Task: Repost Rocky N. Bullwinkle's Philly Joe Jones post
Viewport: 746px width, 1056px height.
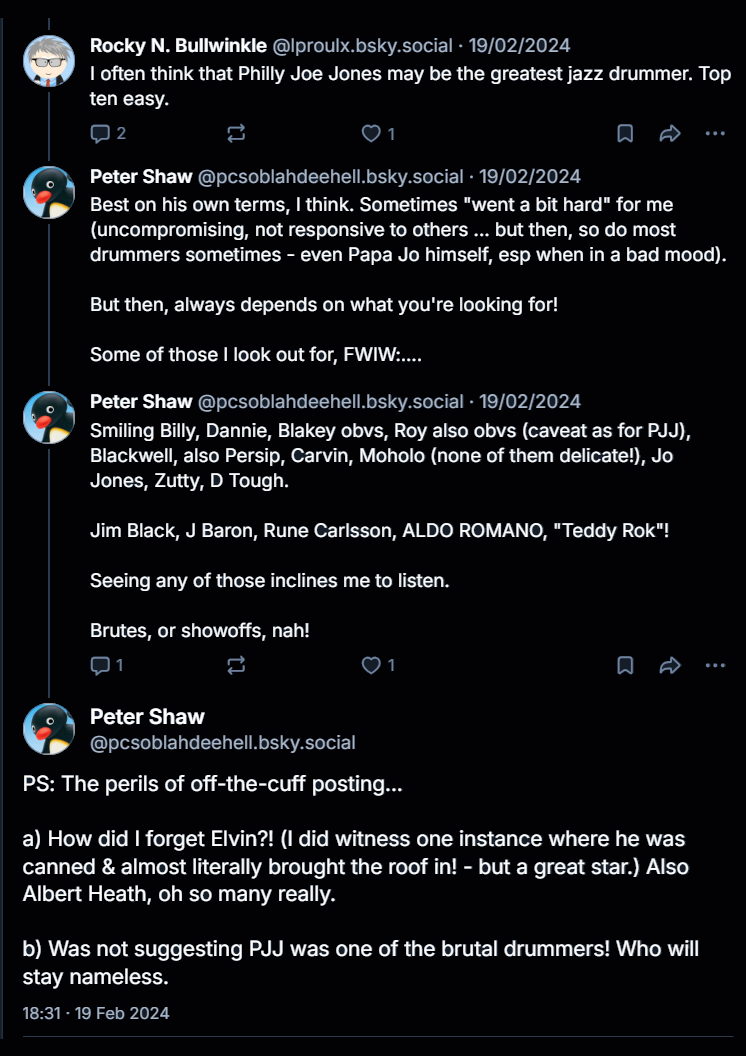Action: click(237, 134)
